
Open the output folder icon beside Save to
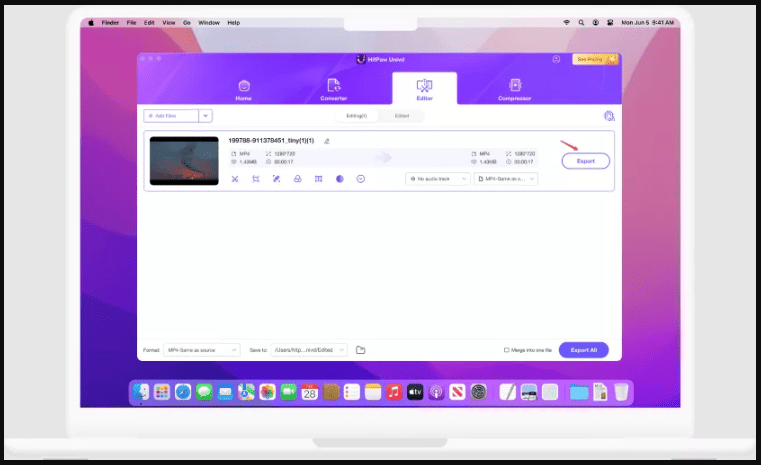[x=361, y=350]
